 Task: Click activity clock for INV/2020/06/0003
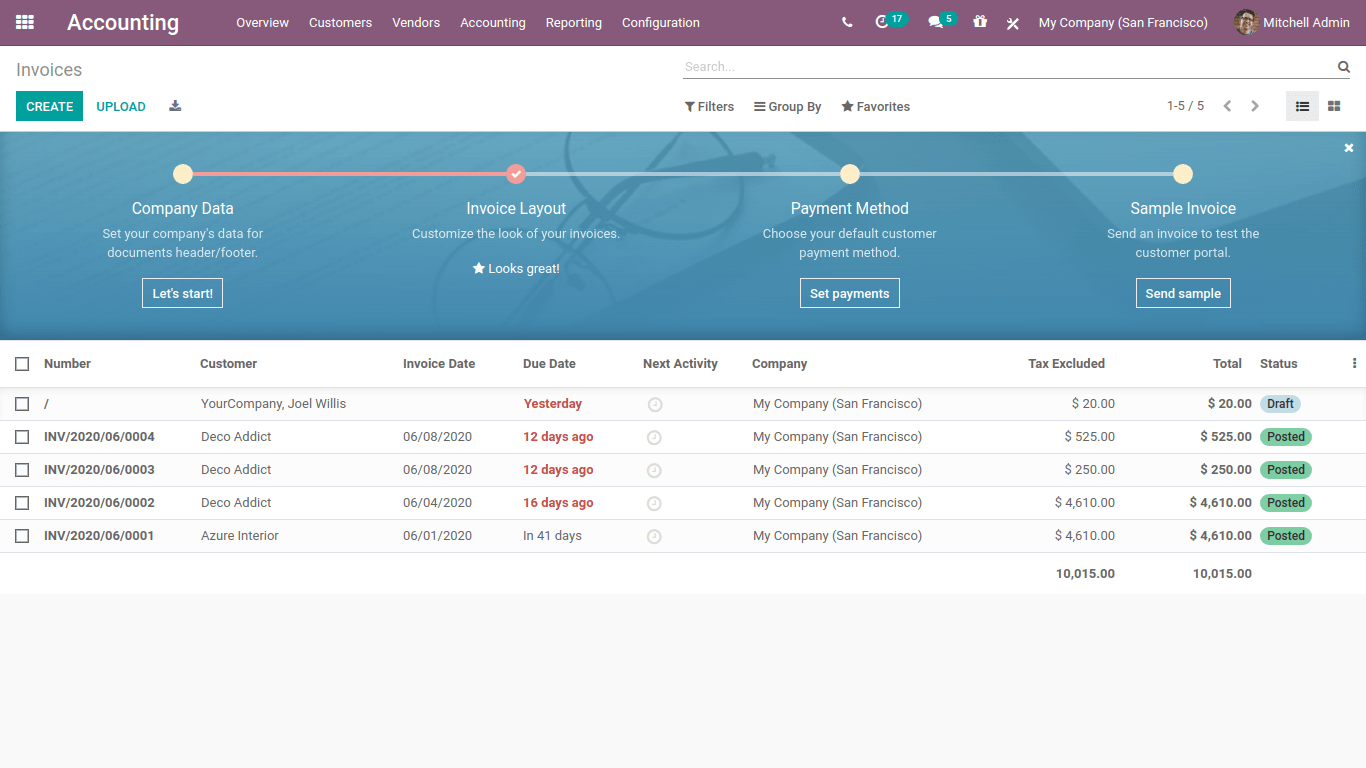pos(654,471)
